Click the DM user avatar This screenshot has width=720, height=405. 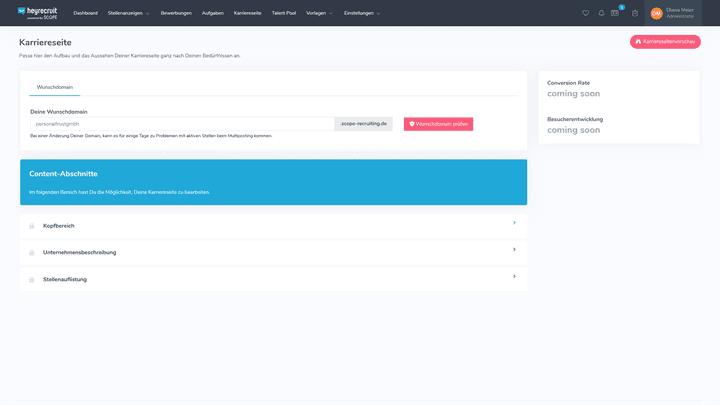tap(656, 13)
